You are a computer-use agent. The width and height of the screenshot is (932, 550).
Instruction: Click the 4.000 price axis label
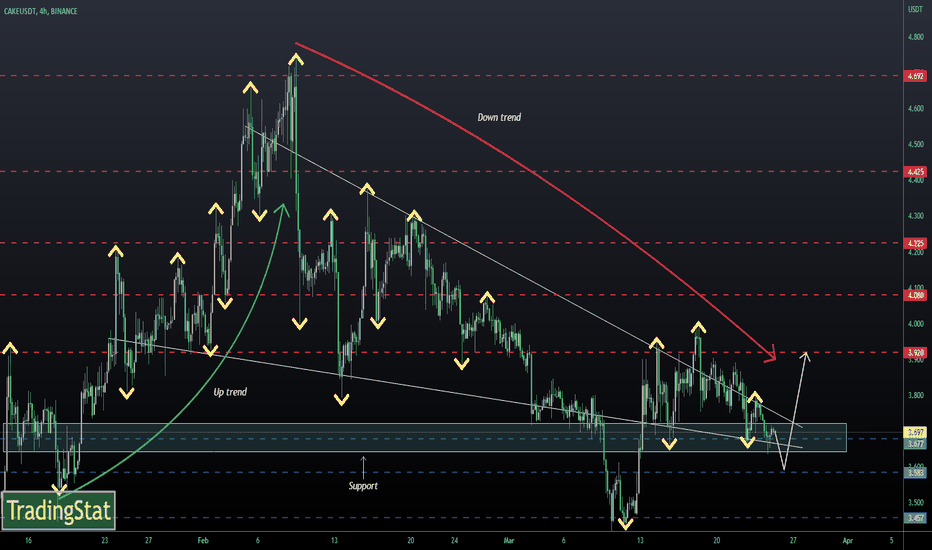[x=915, y=323]
